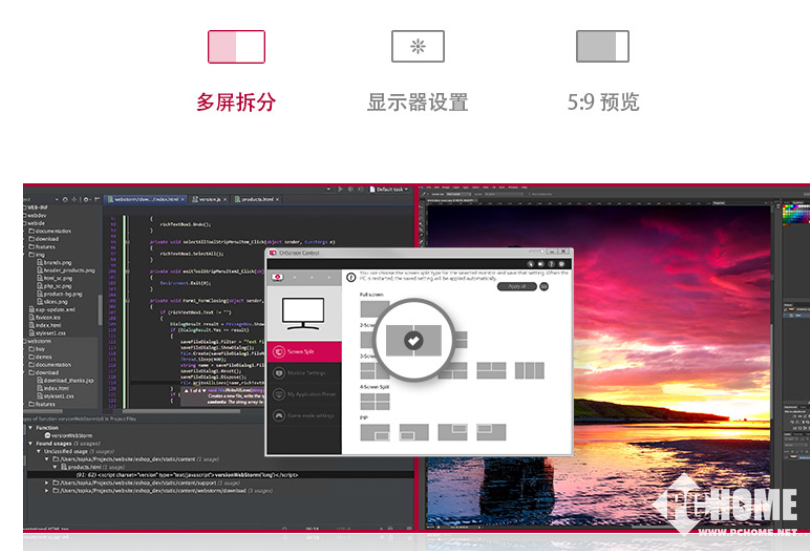Select PIP layout with bottom-left inset
The height and width of the screenshot is (551, 810).
point(414,432)
